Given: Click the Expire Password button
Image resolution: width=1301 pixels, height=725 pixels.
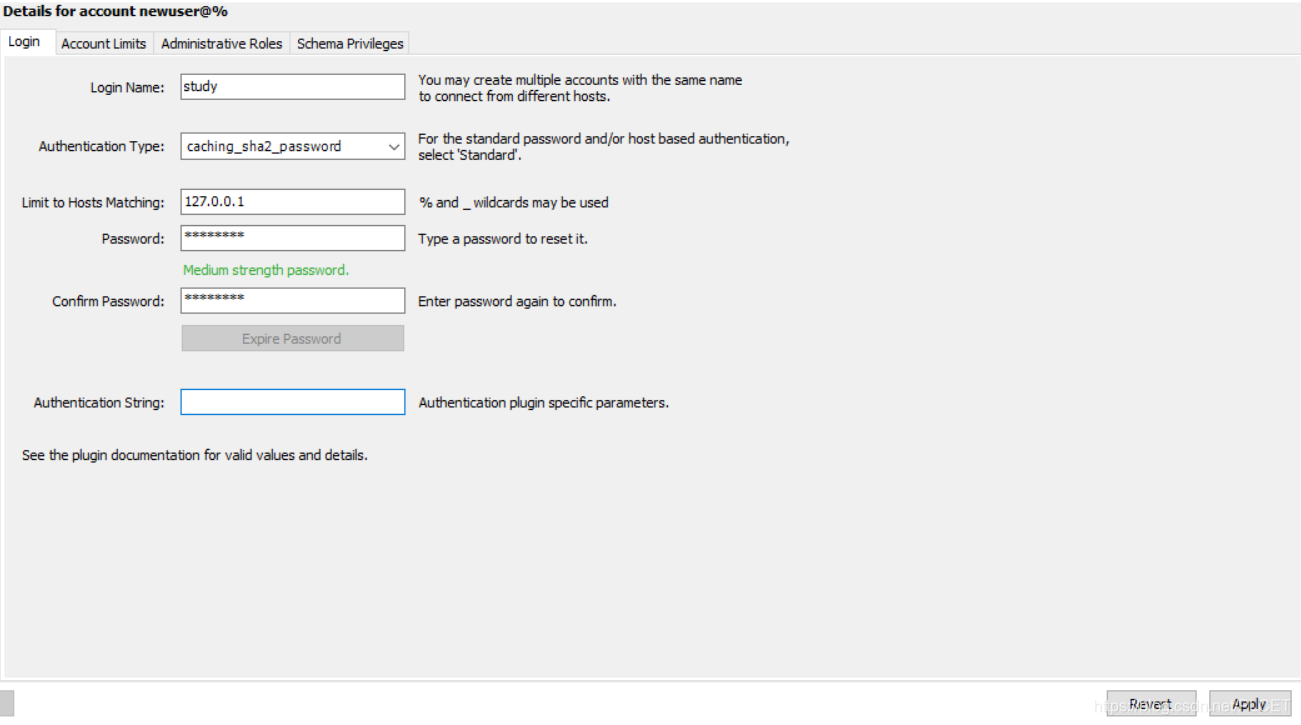Looking at the screenshot, I should point(293,338).
